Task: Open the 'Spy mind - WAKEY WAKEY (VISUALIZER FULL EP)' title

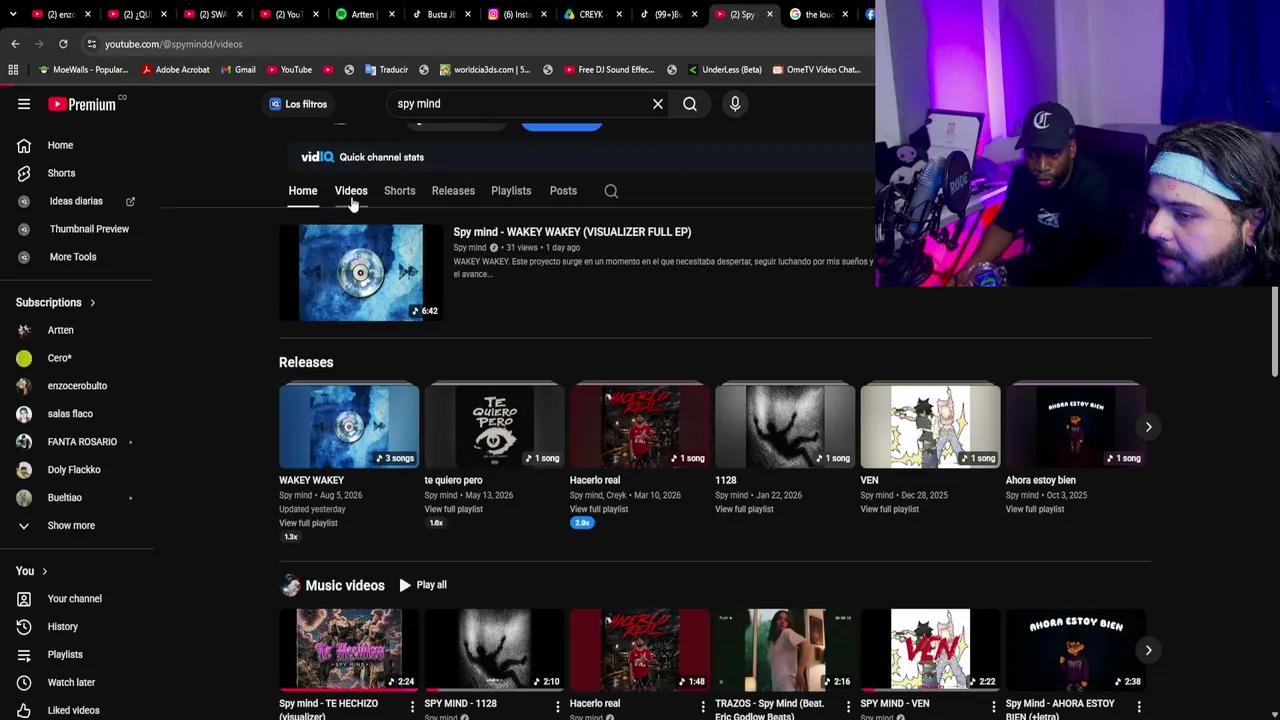Action: (x=572, y=232)
